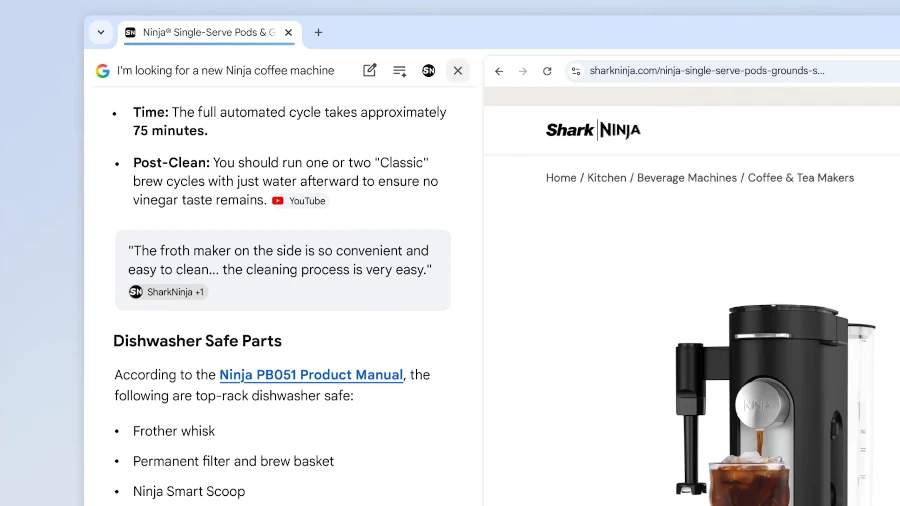Go back to previous page

[x=499, y=71]
